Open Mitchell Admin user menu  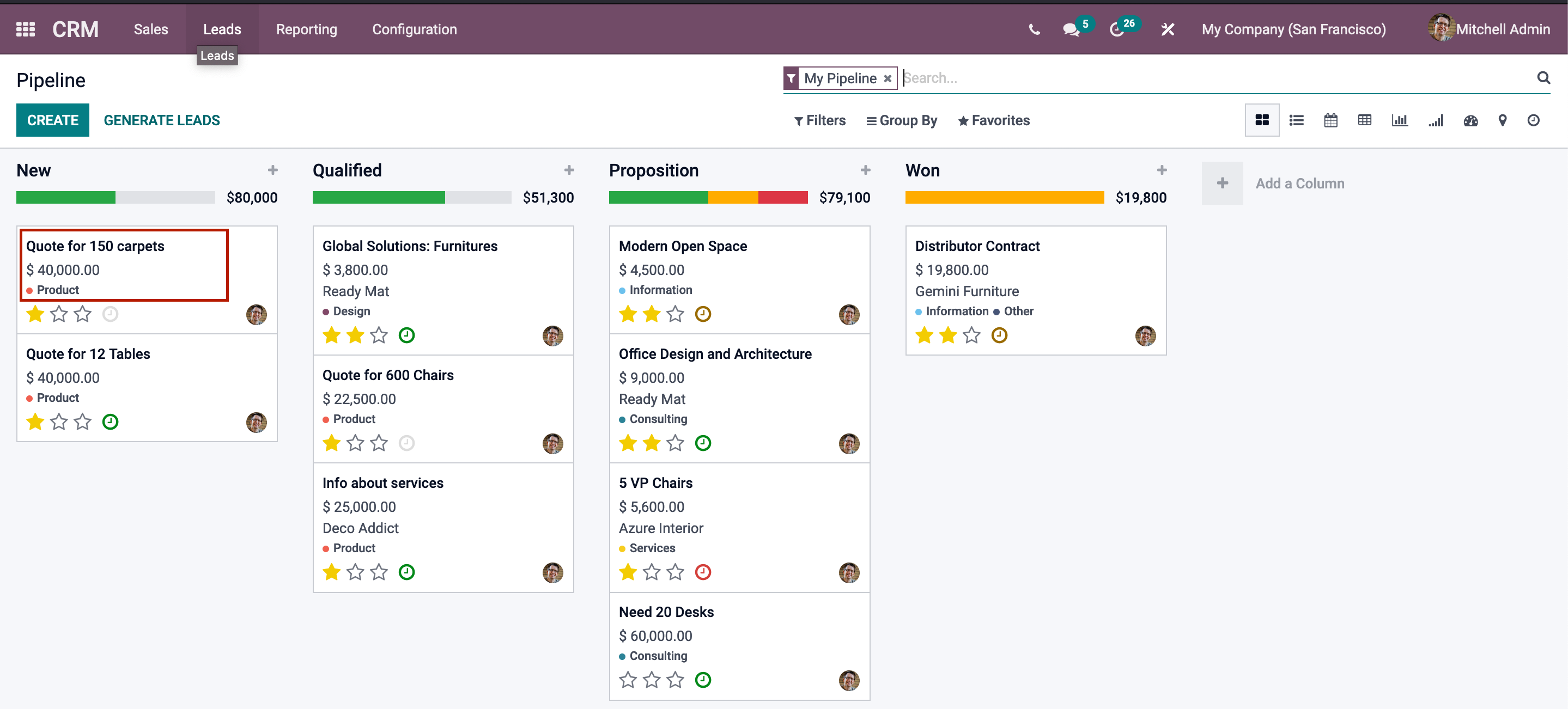[x=1489, y=29]
